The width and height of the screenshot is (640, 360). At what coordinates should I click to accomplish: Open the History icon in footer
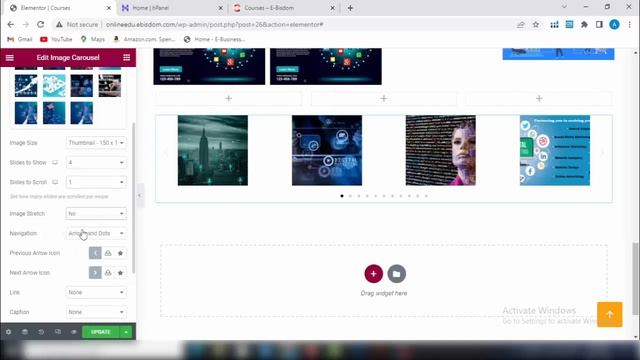(41, 332)
